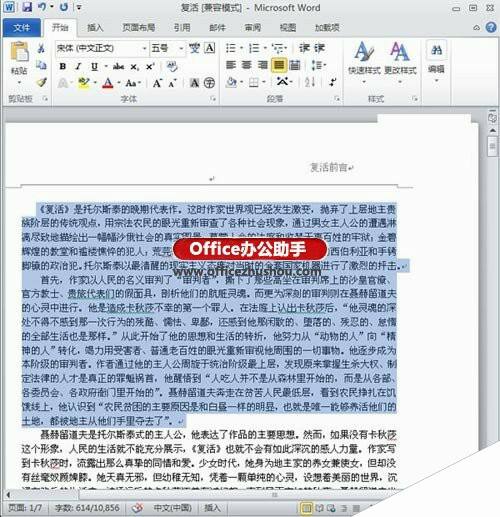Toggle superscript x² formatting
Viewport: 500px width, 517px height.
(x=150, y=66)
